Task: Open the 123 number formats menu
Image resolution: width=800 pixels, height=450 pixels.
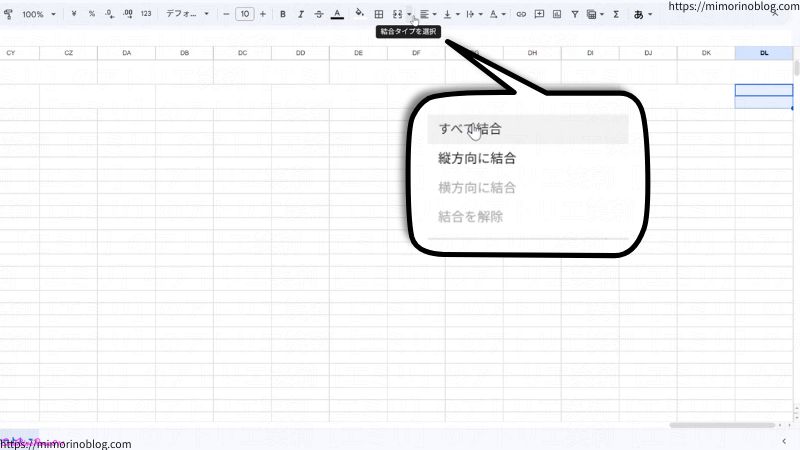Action: tap(146, 14)
